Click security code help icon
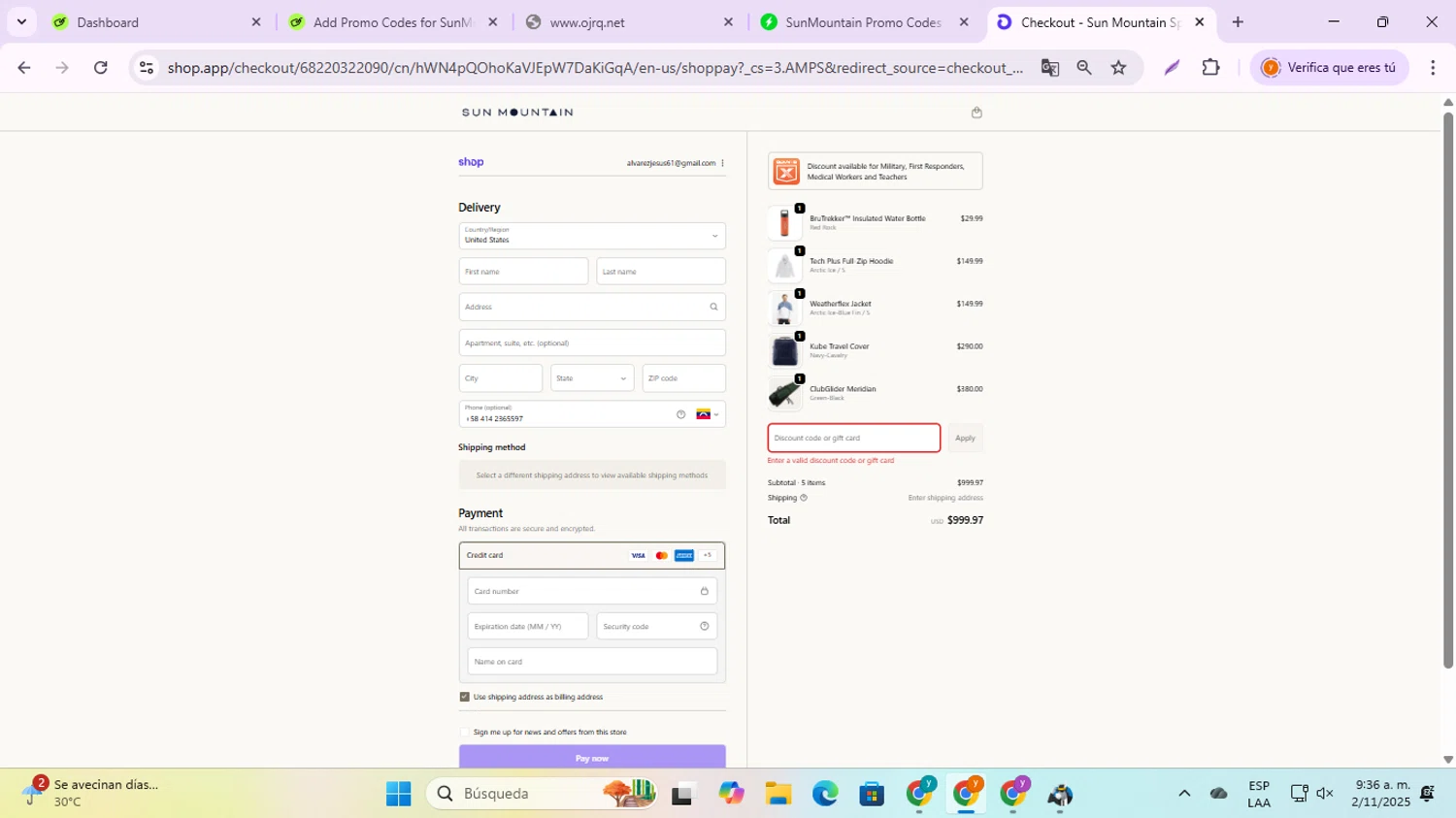1456x818 pixels. pyautogui.click(x=705, y=626)
